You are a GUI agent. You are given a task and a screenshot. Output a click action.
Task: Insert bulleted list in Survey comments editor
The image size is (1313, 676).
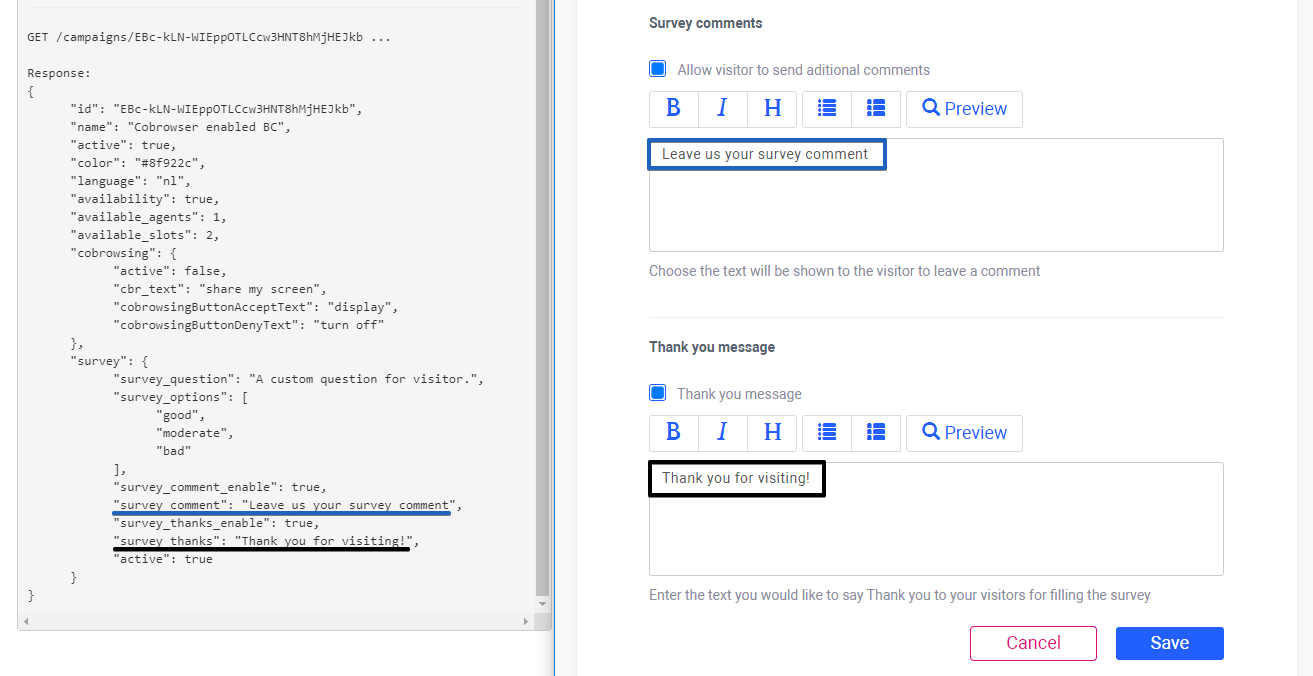(826, 108)
